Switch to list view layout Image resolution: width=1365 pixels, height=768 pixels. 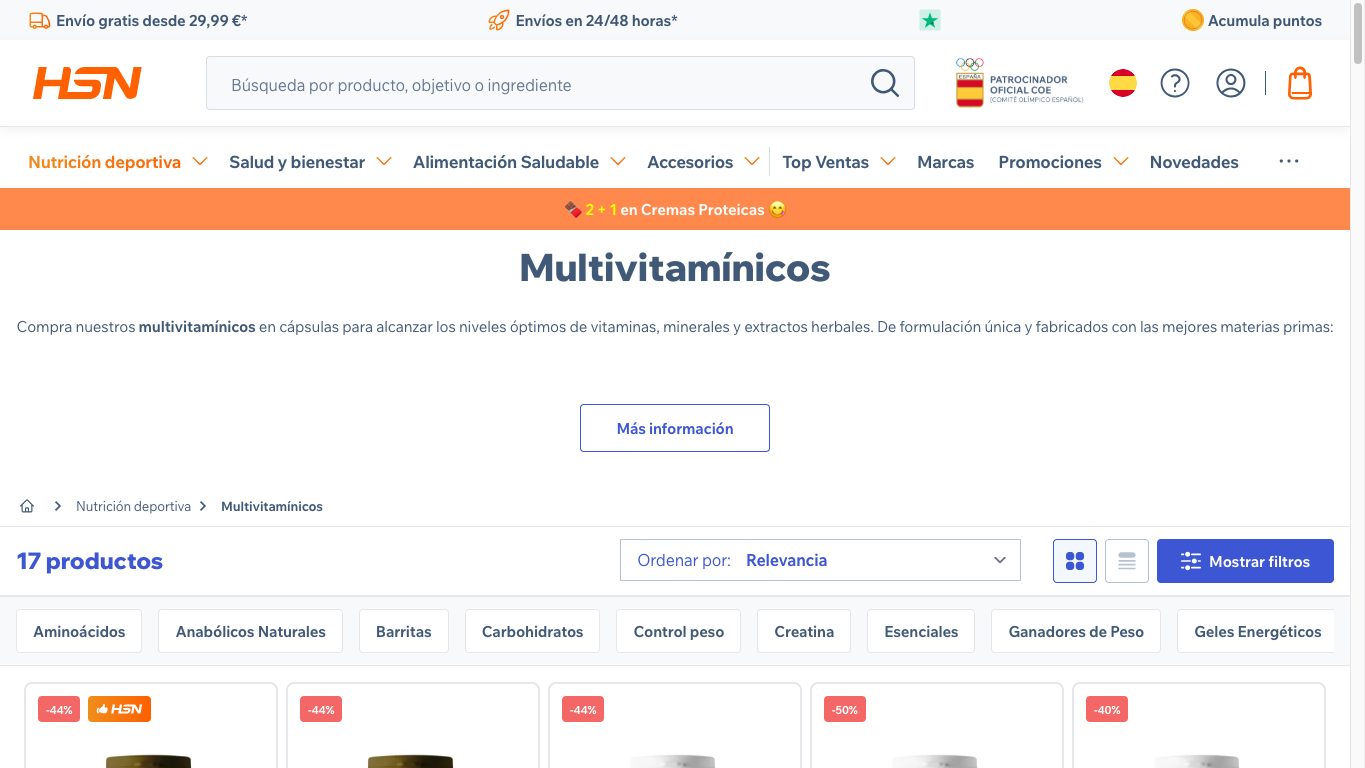(1127, 561)
